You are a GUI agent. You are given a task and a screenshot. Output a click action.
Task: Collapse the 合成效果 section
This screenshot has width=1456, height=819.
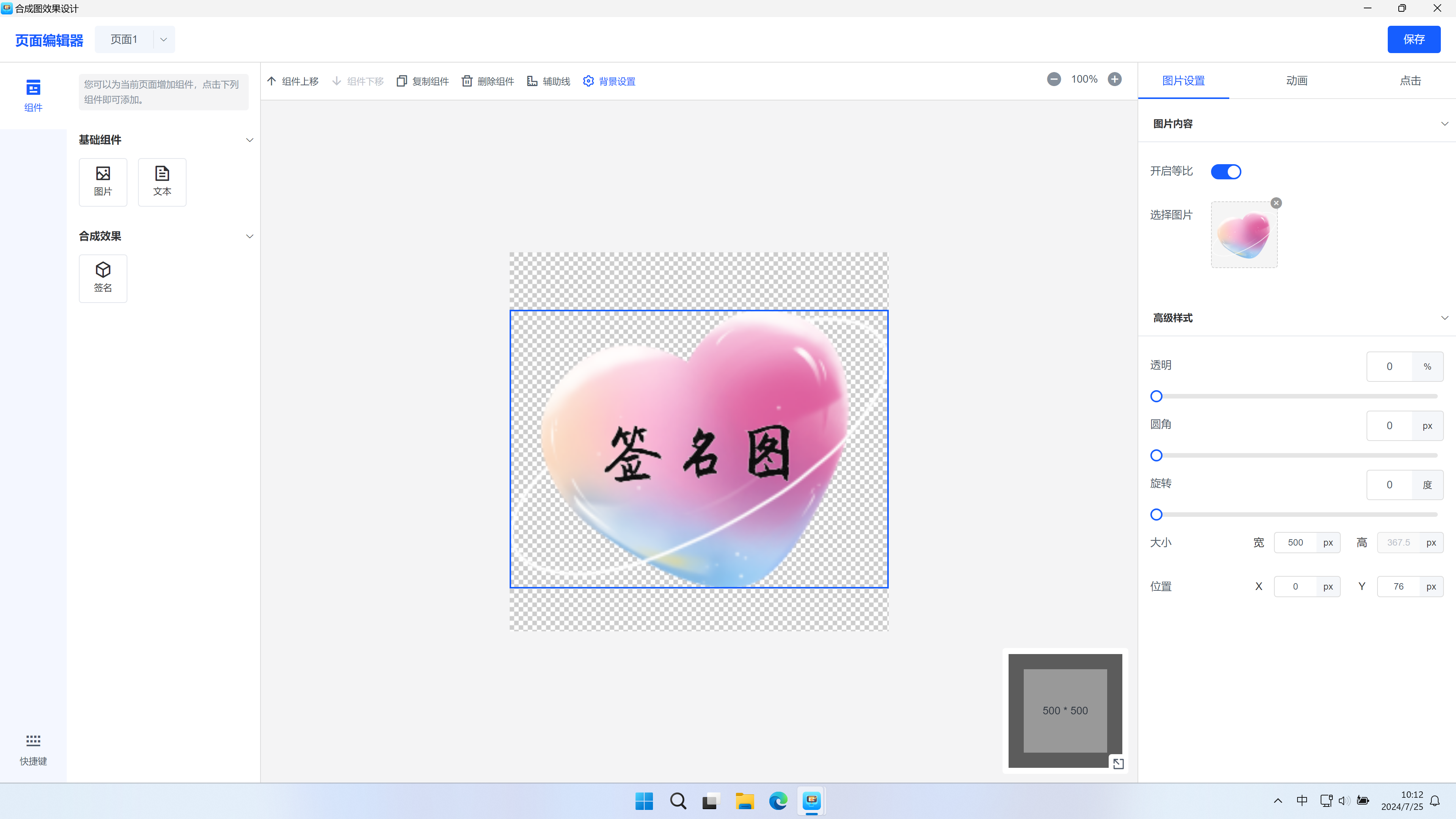[249, 236]
